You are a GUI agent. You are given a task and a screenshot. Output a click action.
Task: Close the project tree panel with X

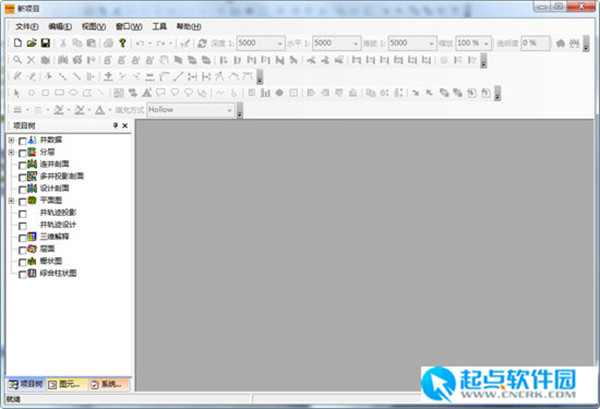point(125,125)
